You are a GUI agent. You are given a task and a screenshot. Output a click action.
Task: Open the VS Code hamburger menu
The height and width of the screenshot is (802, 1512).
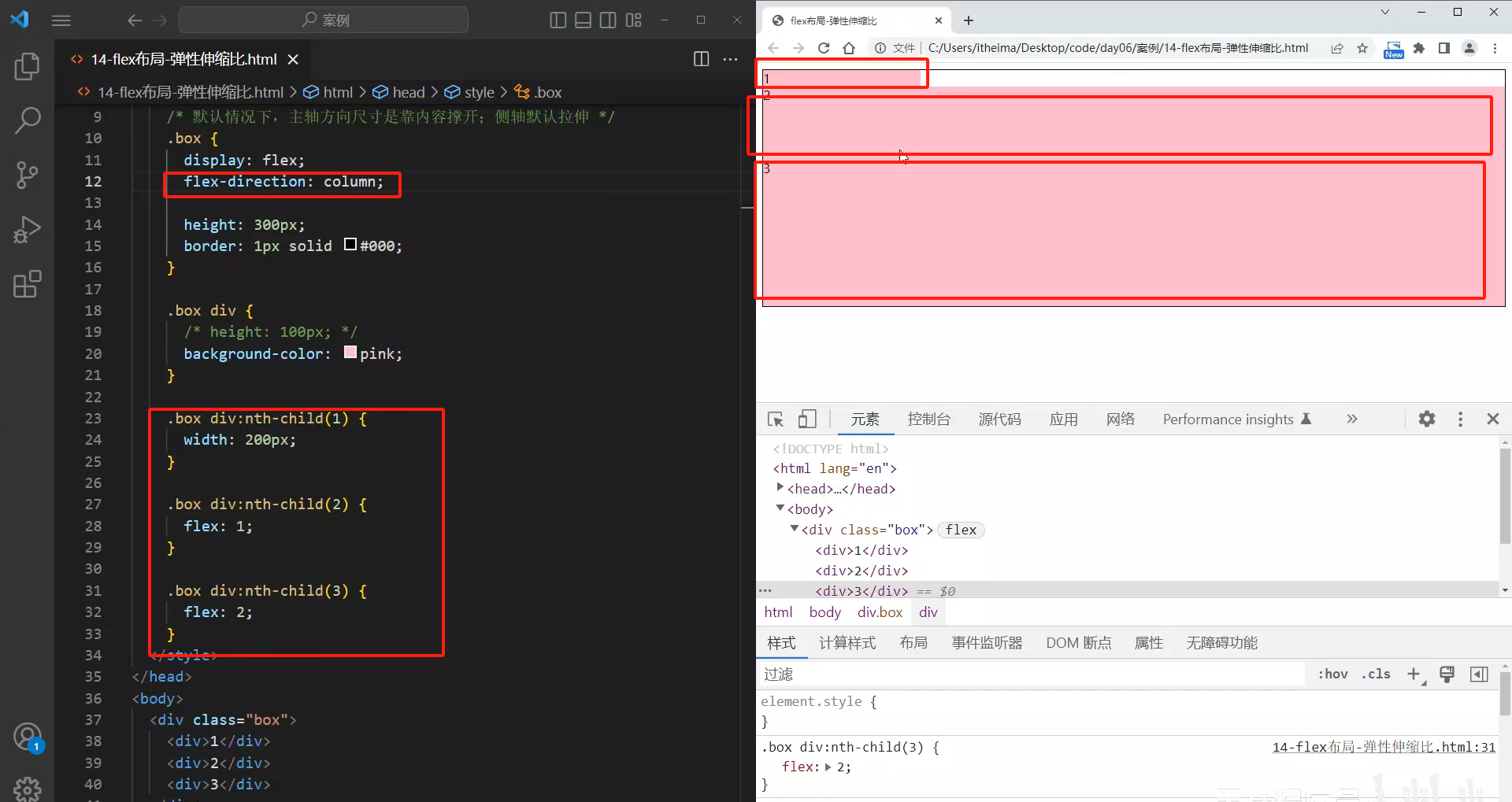[x=61, y=20]
